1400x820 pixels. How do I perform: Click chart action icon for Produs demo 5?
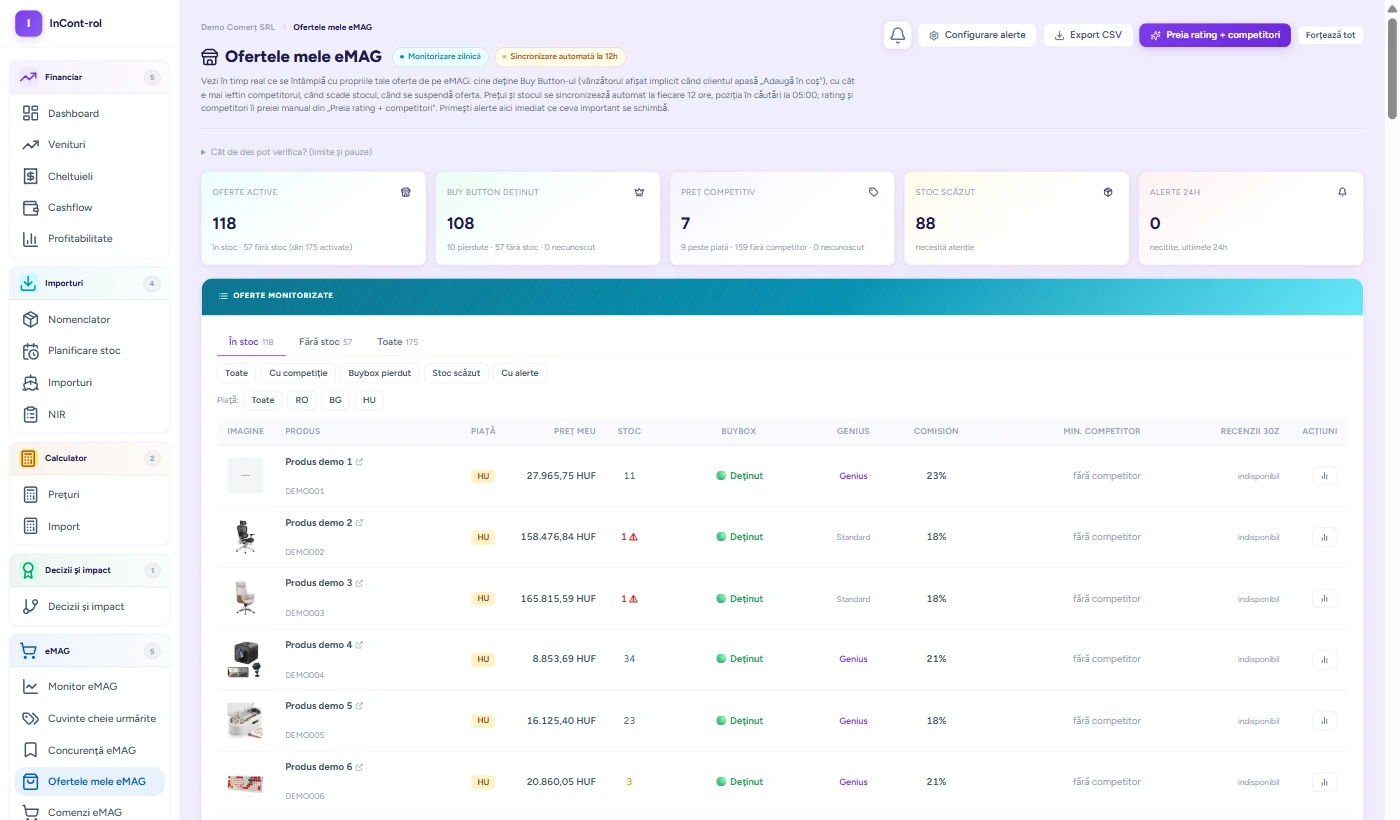pos(1324,720)
